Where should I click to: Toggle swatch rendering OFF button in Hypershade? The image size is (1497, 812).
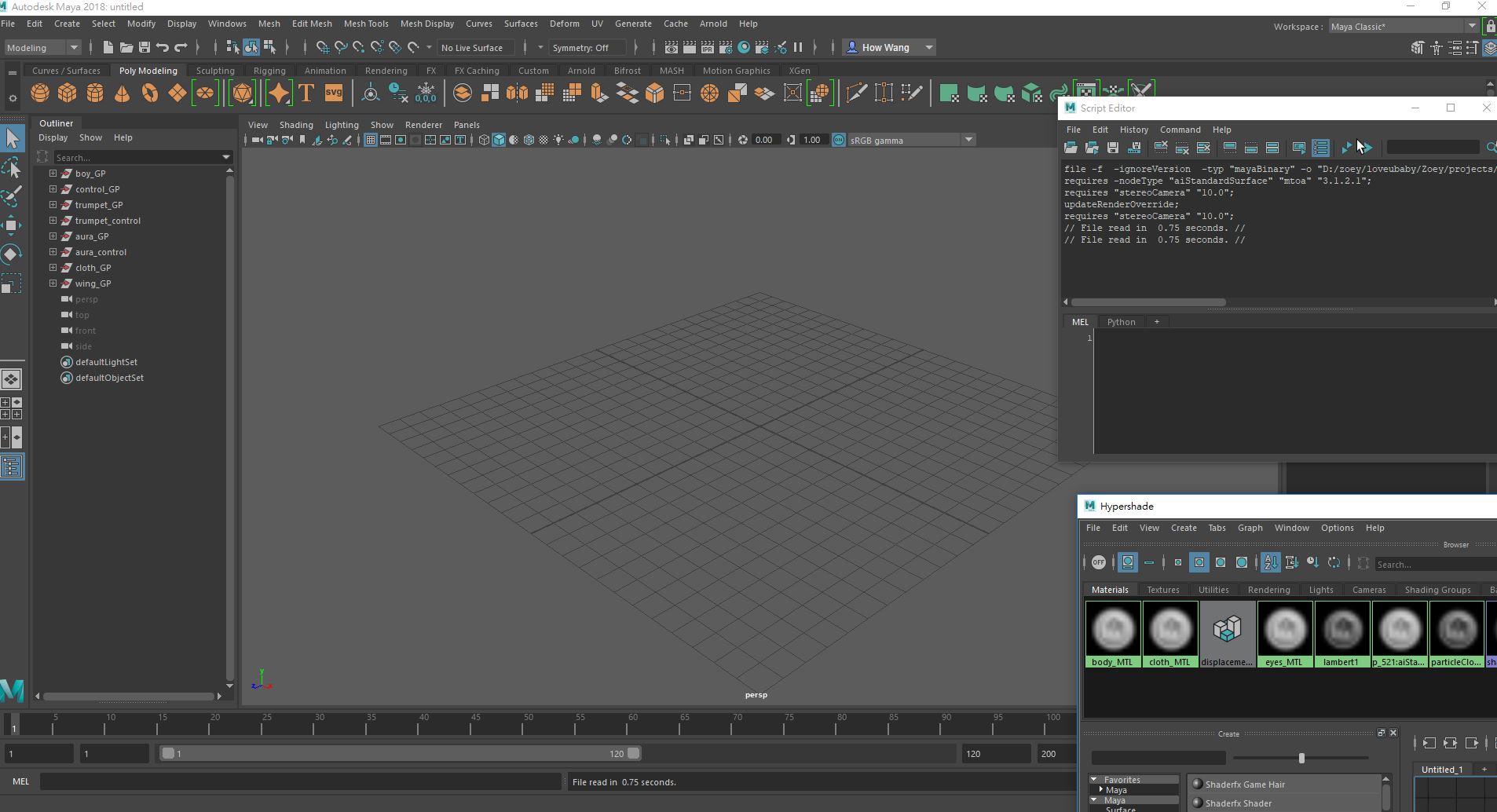(1098, 562)
